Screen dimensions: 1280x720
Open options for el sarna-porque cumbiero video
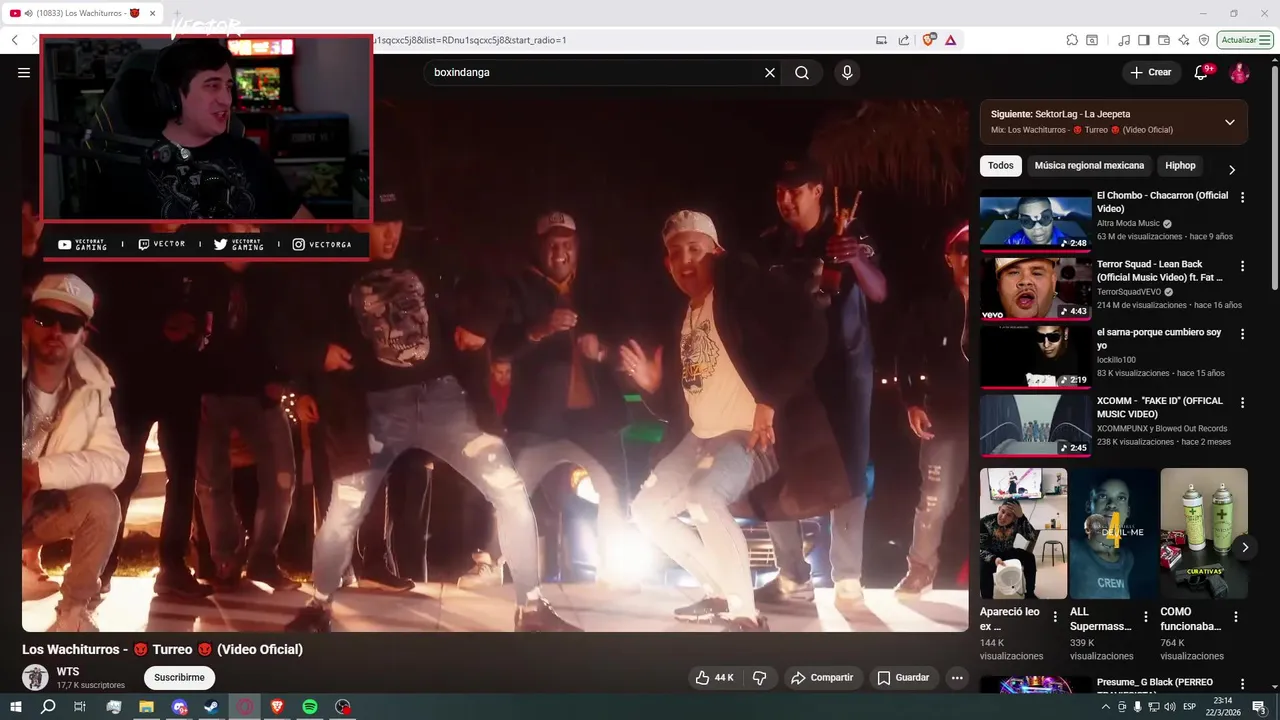(x=1243, y=334)
